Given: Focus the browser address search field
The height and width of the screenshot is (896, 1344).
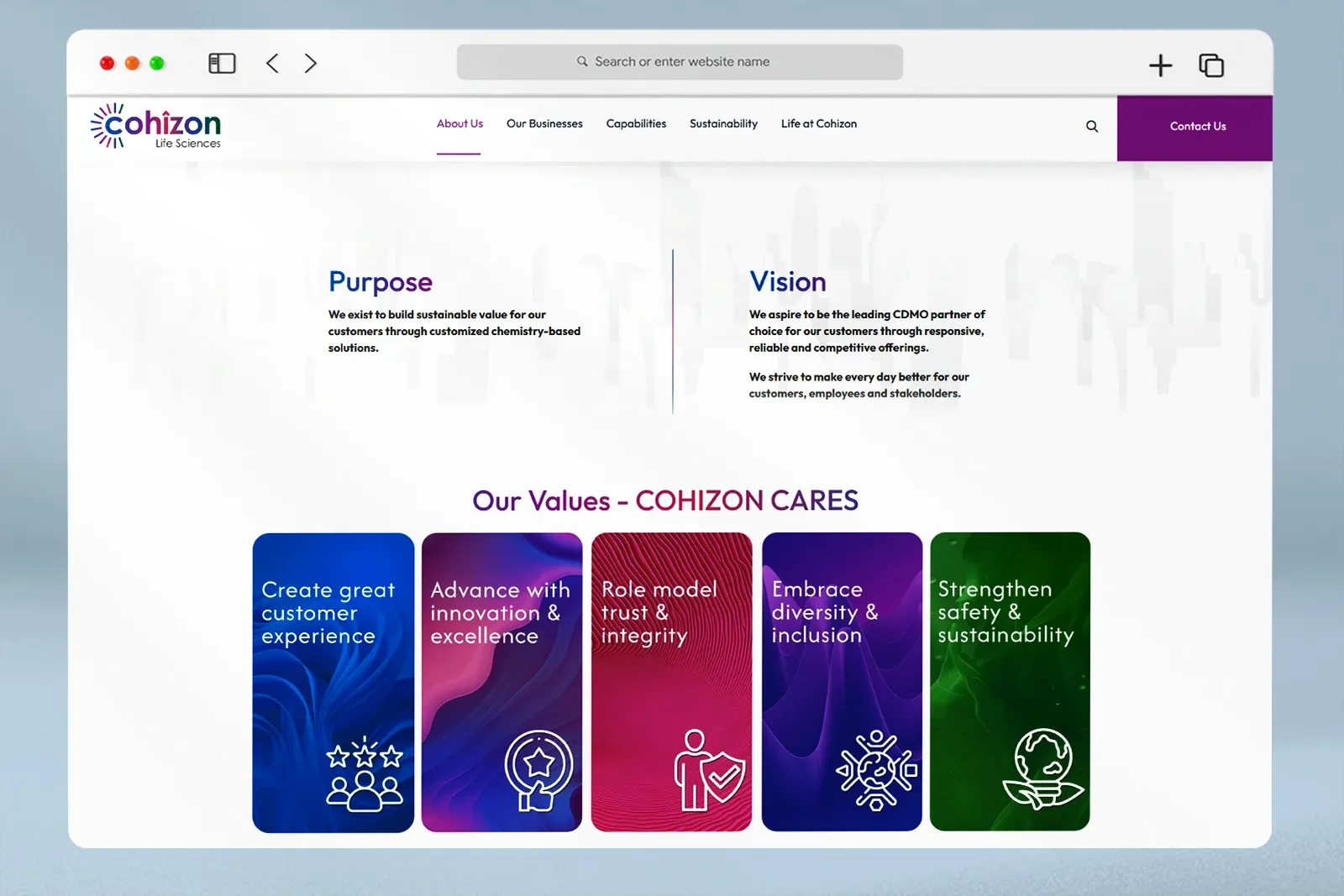Looking at the screenshot, I should pos(680,62).
